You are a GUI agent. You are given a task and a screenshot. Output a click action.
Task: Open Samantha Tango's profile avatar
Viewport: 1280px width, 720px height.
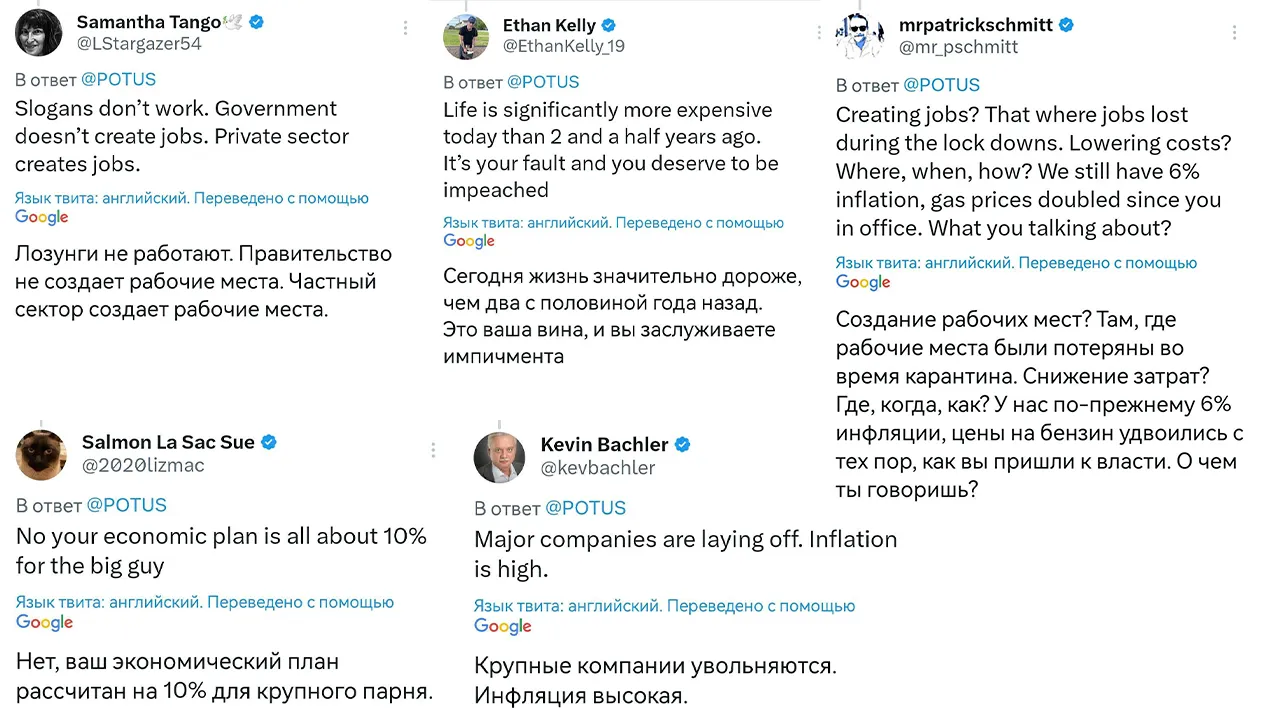(39, 31)
